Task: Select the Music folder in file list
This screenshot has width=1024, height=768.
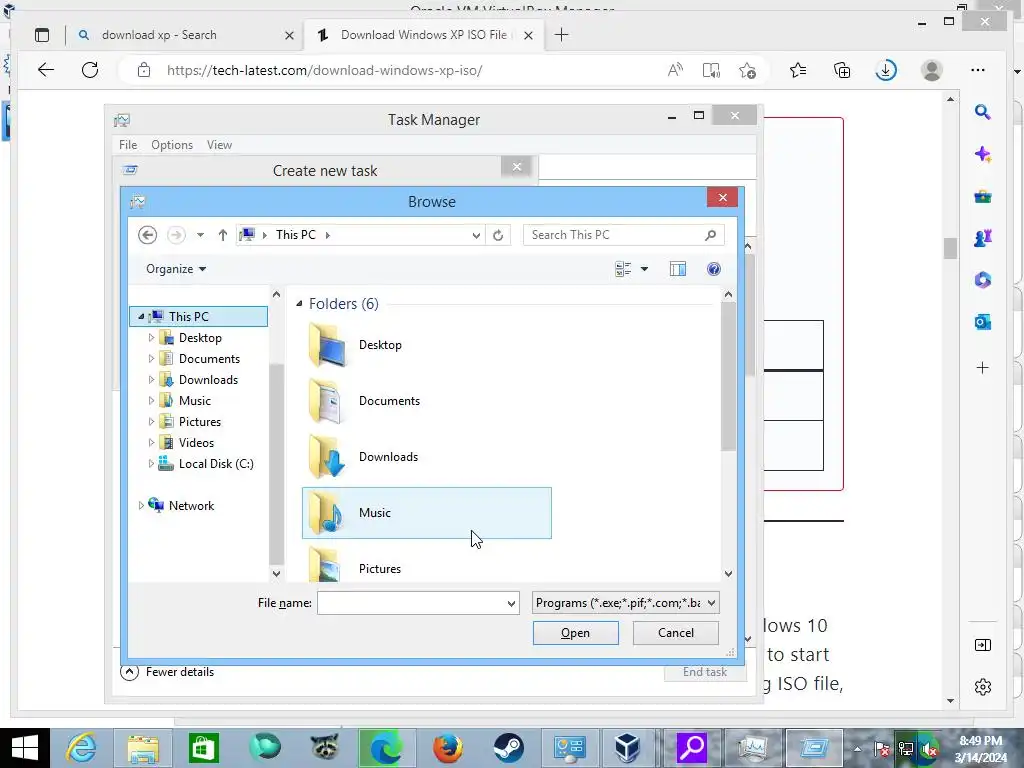Action: coord(427,513)
